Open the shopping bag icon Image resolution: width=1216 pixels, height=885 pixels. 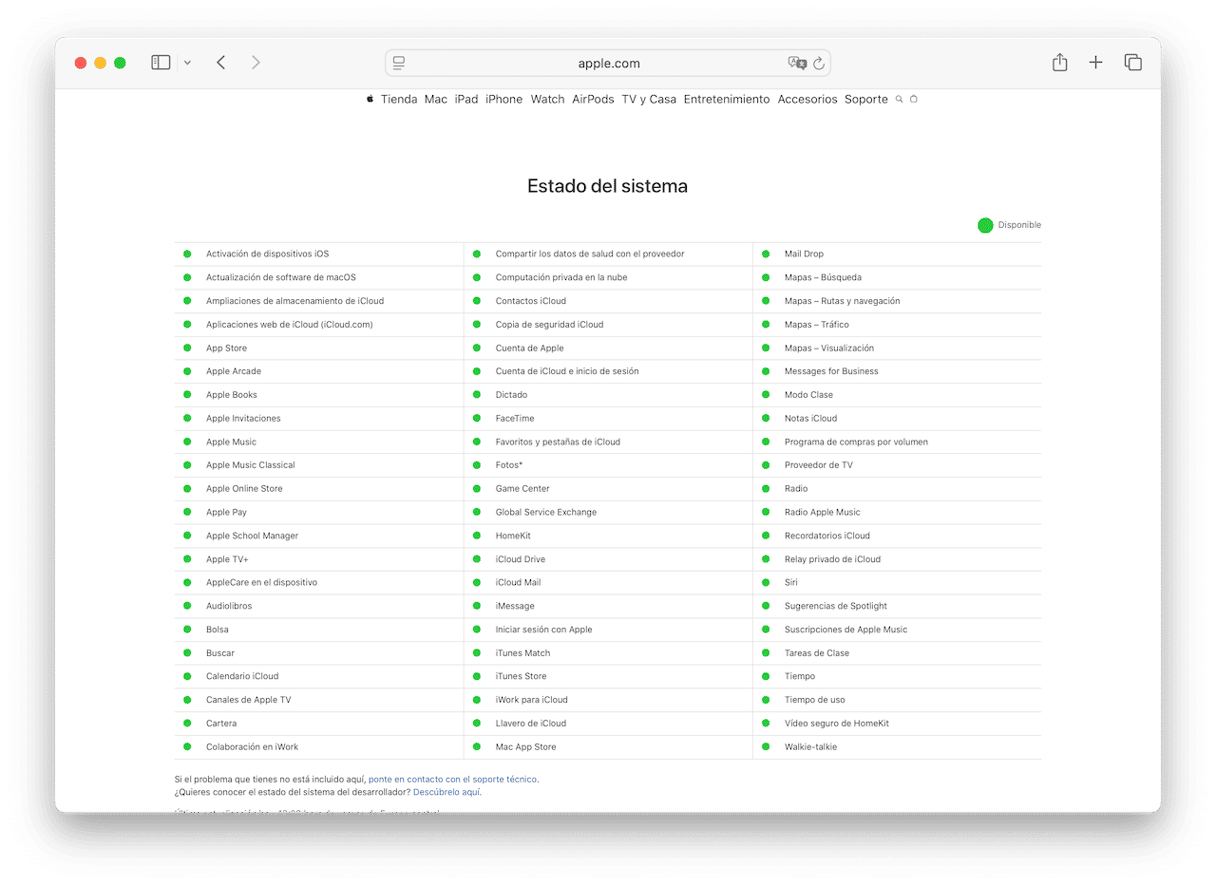[913, 99]
